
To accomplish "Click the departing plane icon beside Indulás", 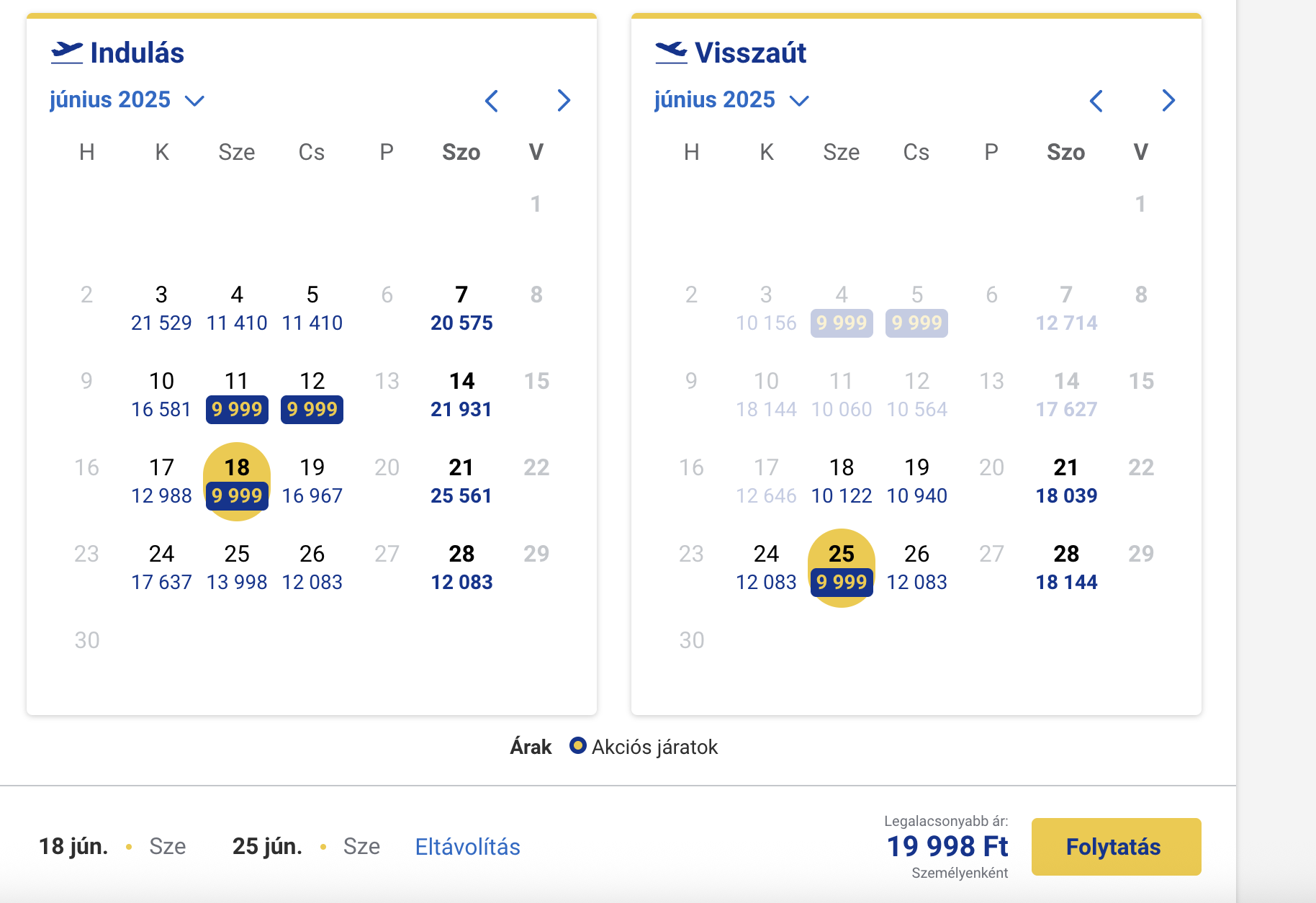I will click(67, 53).
